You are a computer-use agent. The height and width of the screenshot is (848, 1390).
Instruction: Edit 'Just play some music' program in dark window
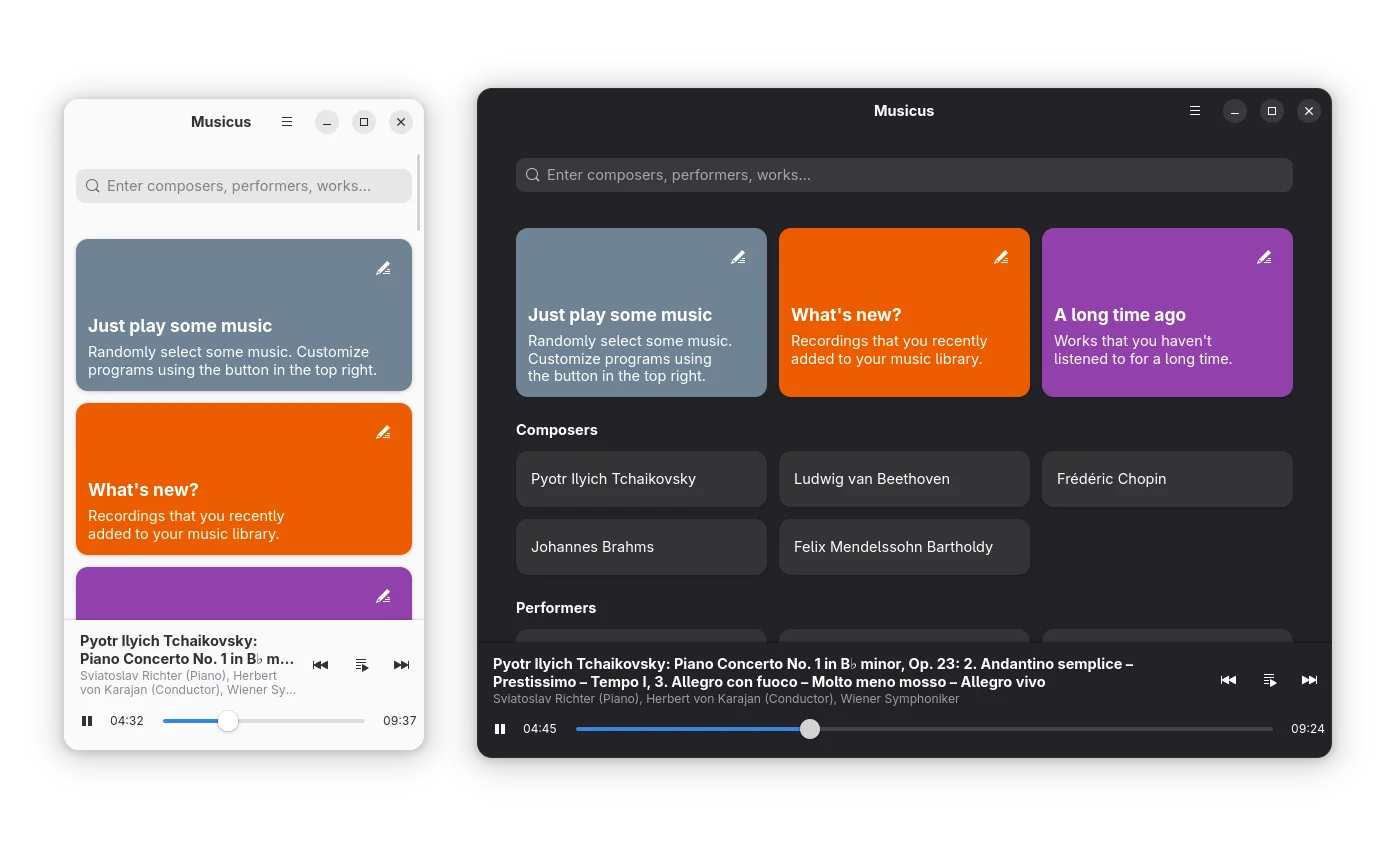pos(738,257)
